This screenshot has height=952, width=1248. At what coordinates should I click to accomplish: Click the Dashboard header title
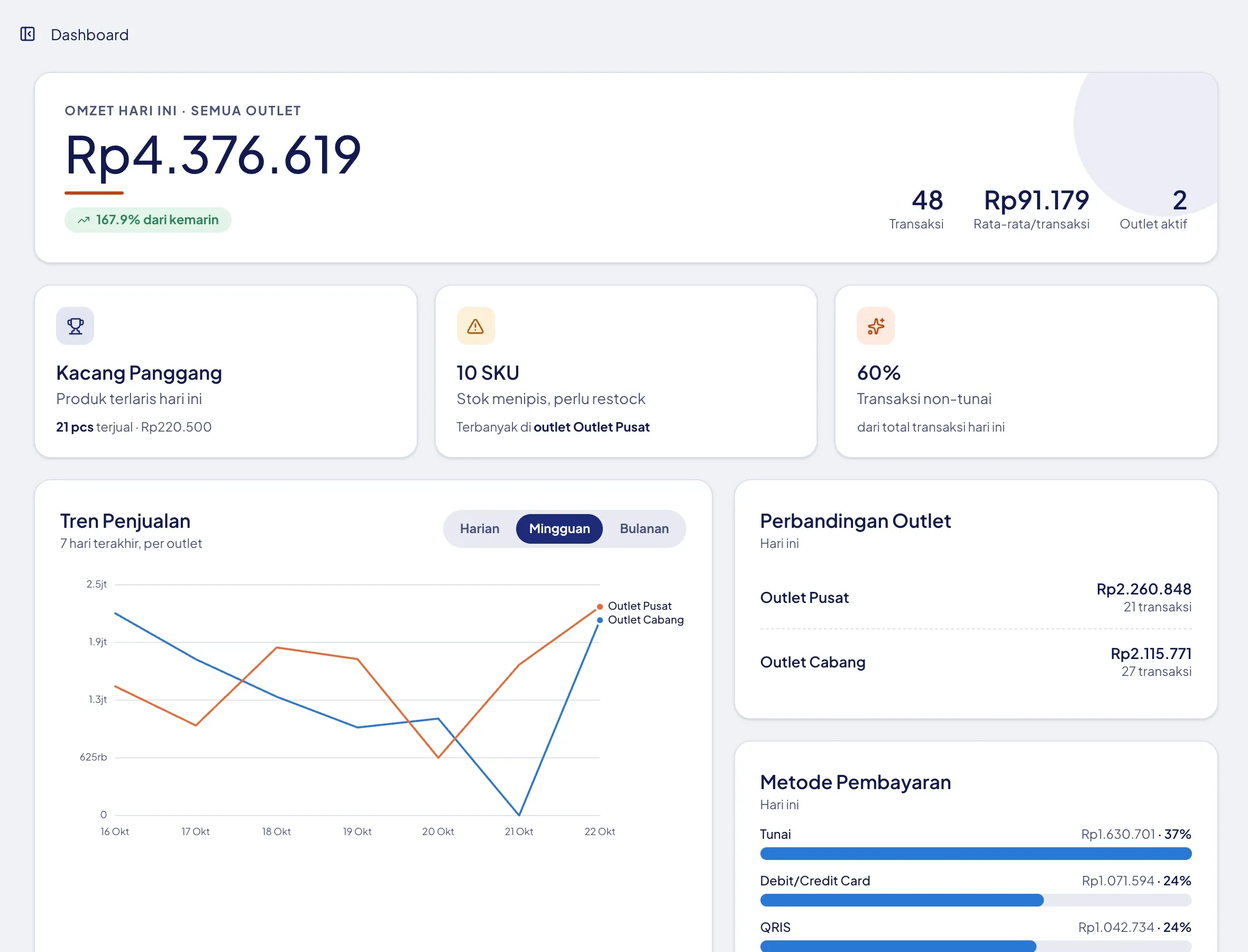point(89,35)
